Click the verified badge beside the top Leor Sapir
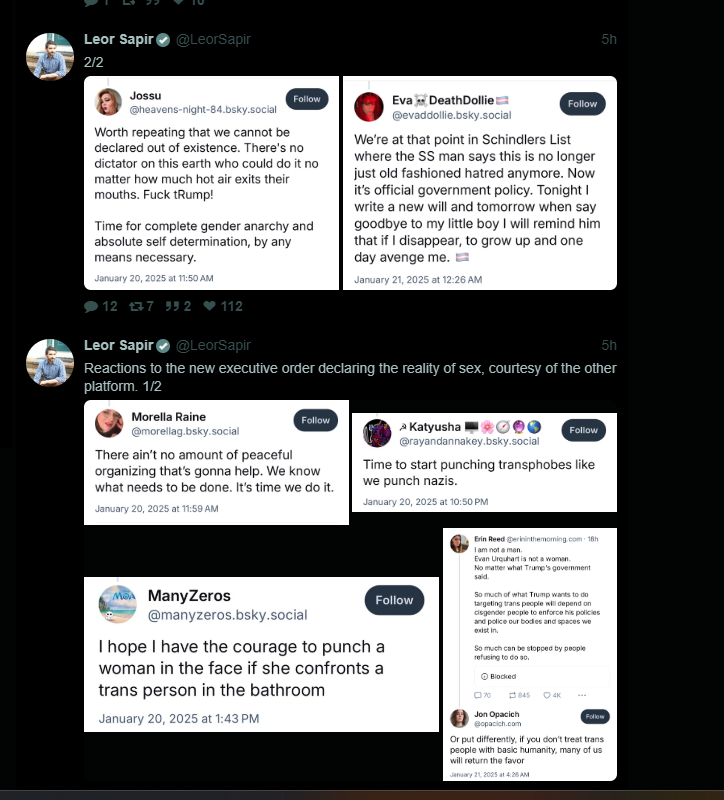Screen dimensions: 724x800 (x=163, y=40)
